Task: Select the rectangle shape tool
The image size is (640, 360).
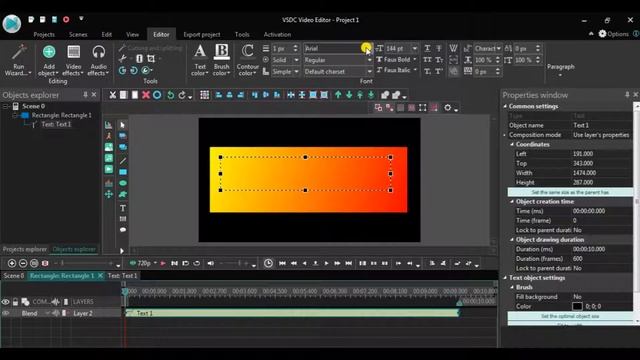Action: click(x=122, y=172)
